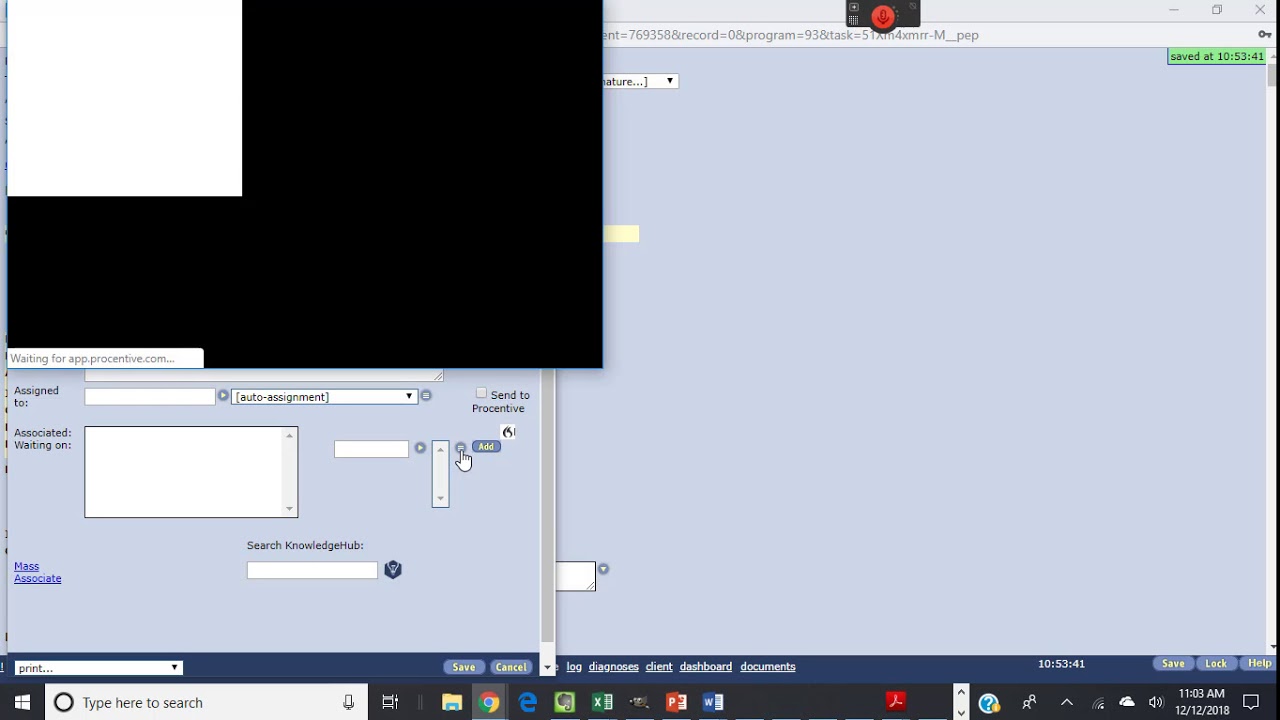Click the key icon in Chrome address bar
Screen dimensions: 1280x720
click(x=1265, y=35)
